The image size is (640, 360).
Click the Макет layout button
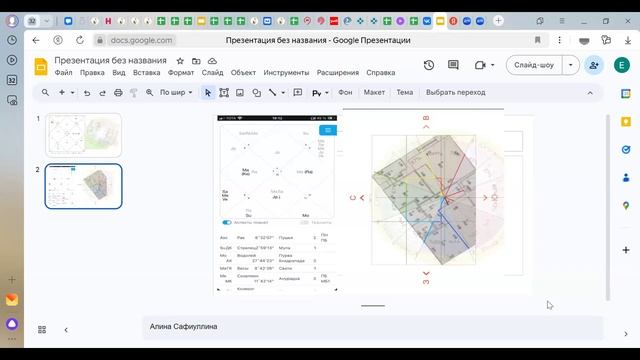click(374, 93)
